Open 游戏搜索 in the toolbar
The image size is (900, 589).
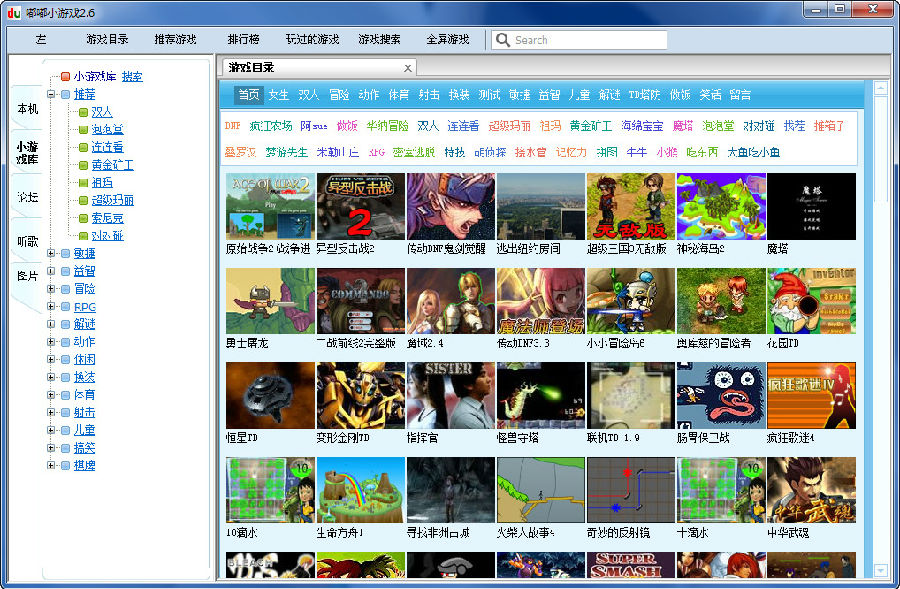[x=379, y=40]
